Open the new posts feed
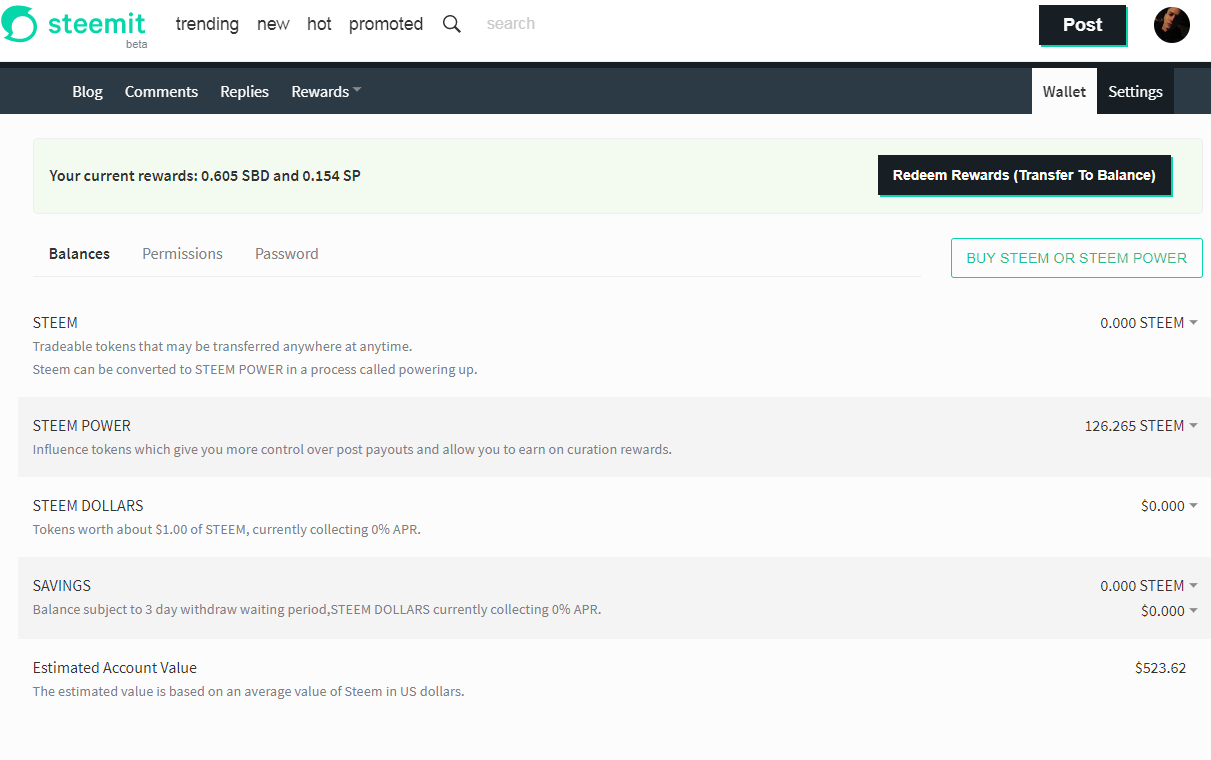This screenshot has width=1211, height=760. click(273, 24)
